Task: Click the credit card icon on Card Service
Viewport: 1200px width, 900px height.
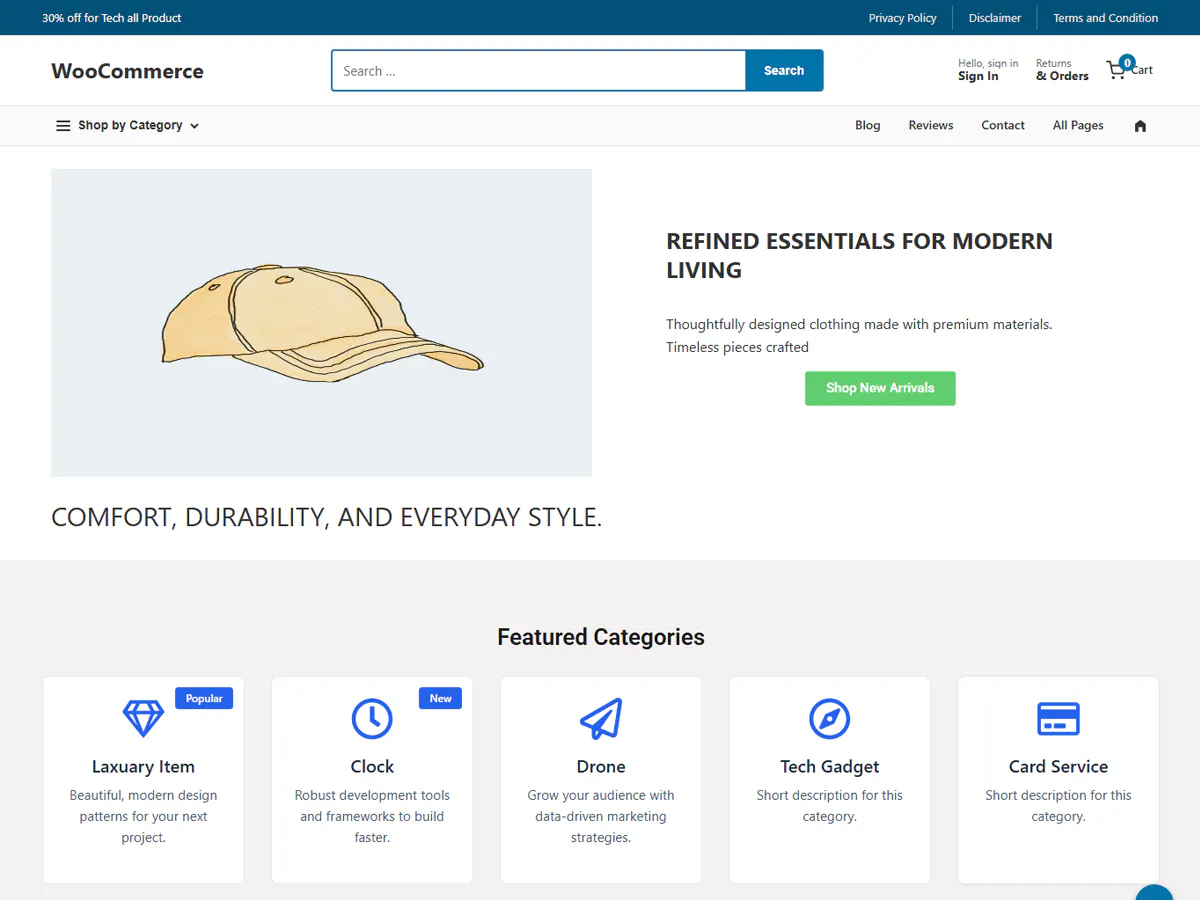Action: coord(1058,718)
